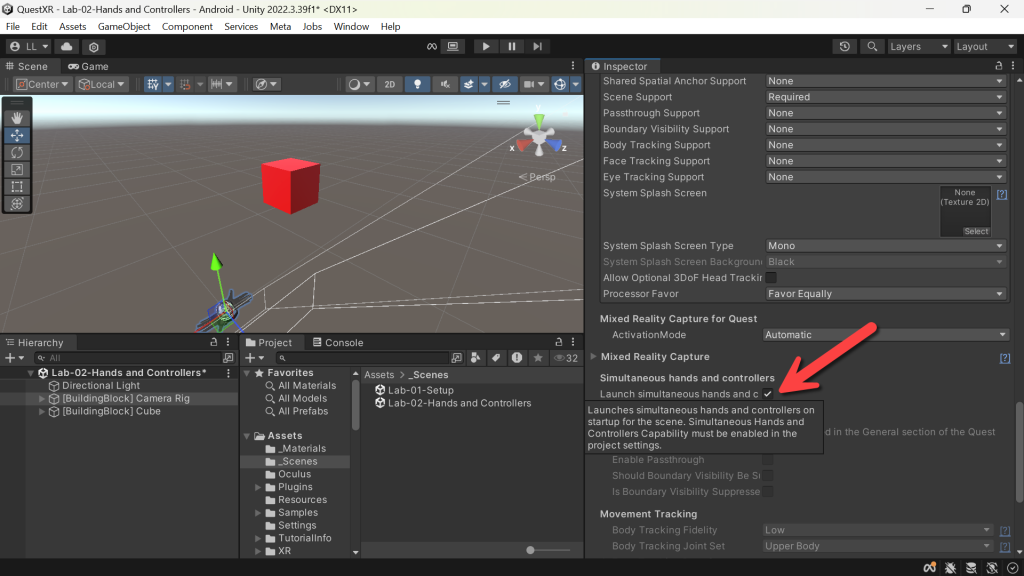Click the Step frame button
1024x576 pixels.
tap(537, 46)
